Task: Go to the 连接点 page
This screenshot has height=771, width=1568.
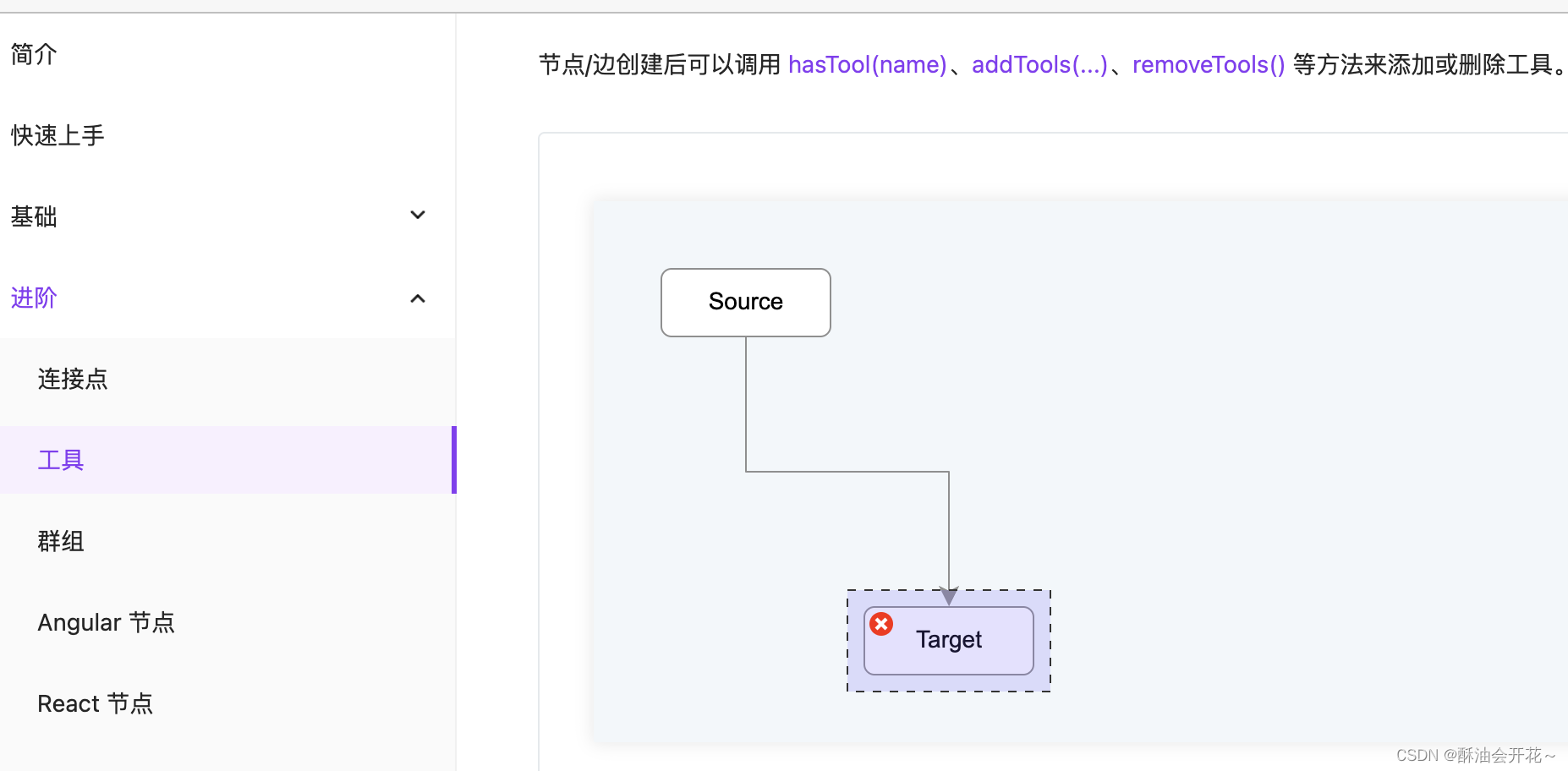Action: point(73,379)
